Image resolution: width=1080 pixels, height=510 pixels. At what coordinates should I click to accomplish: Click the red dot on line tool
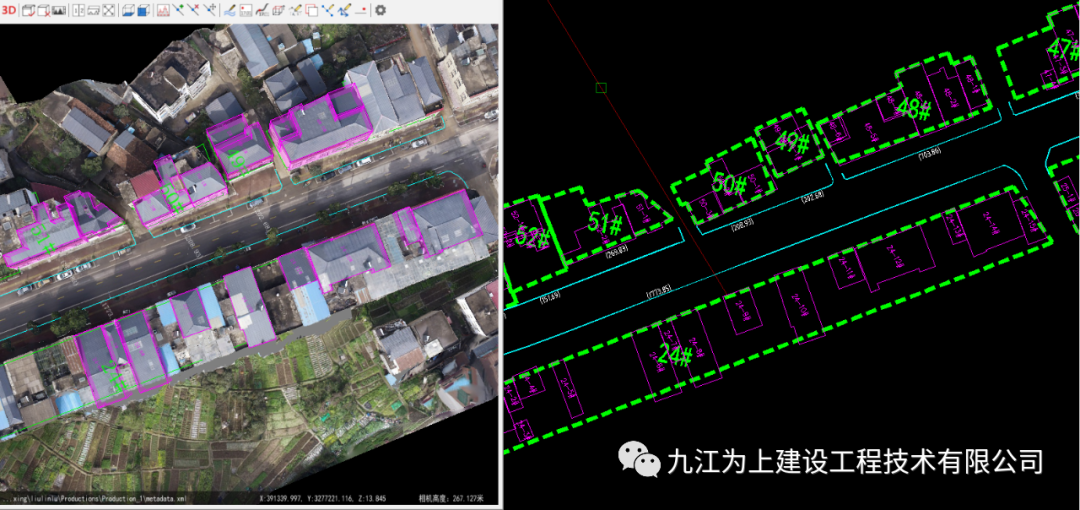[361, 10]
